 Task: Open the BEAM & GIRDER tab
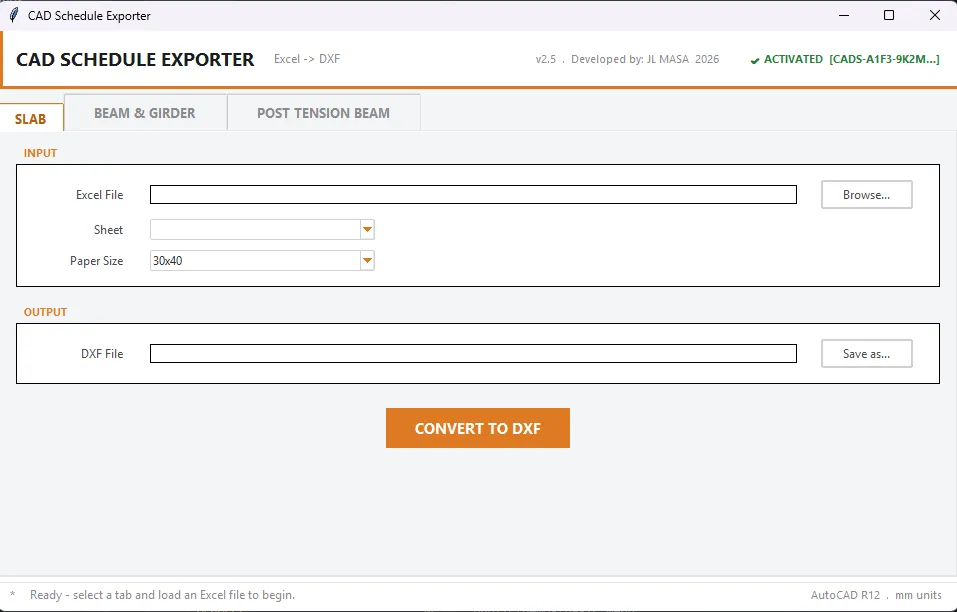[x=145, y=113]
